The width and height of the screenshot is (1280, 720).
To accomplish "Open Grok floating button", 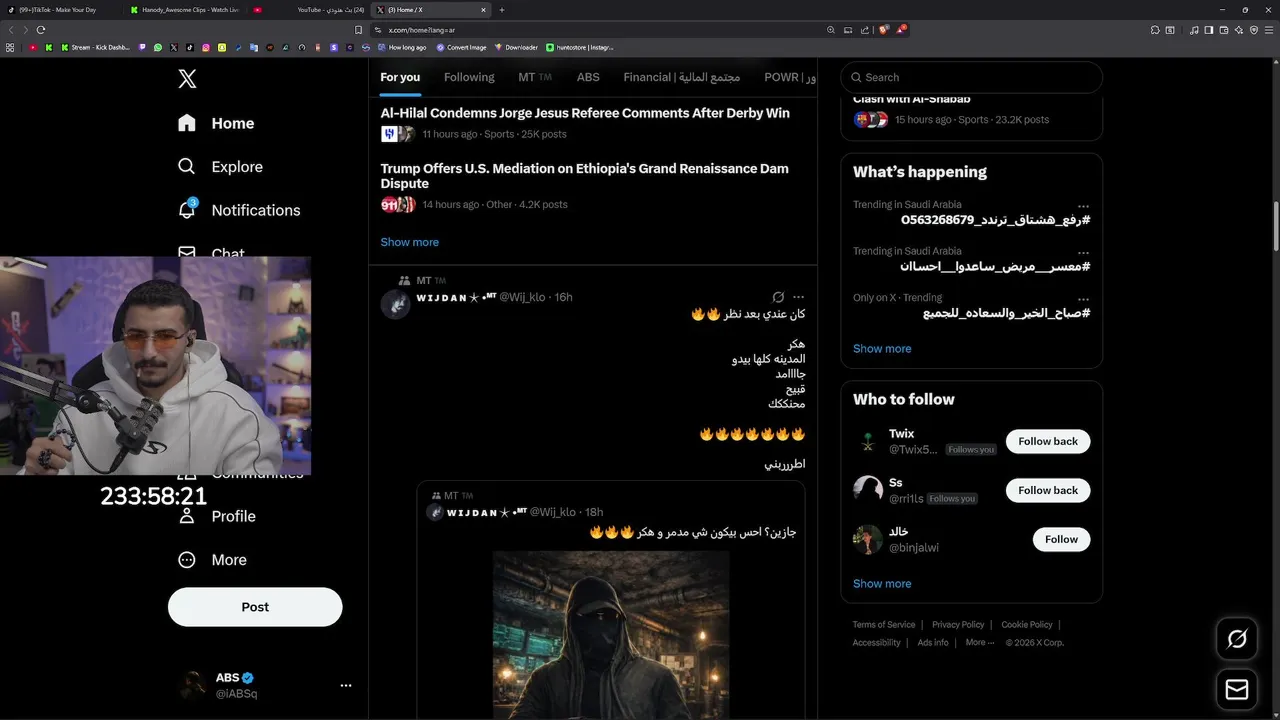I will tap(1237, 639).
